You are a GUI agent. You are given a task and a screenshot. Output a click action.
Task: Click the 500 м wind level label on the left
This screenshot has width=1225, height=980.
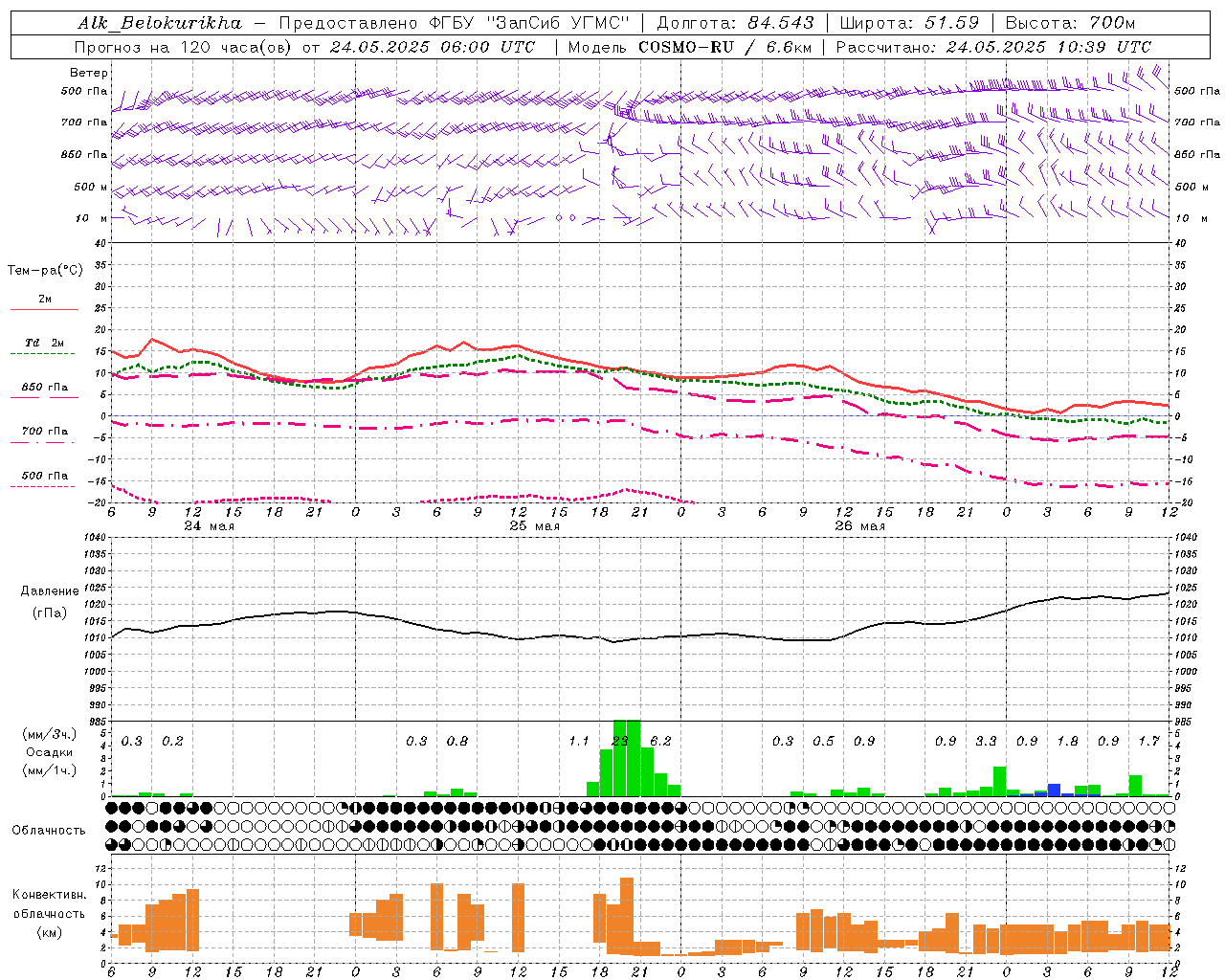[x=92, y=187]
